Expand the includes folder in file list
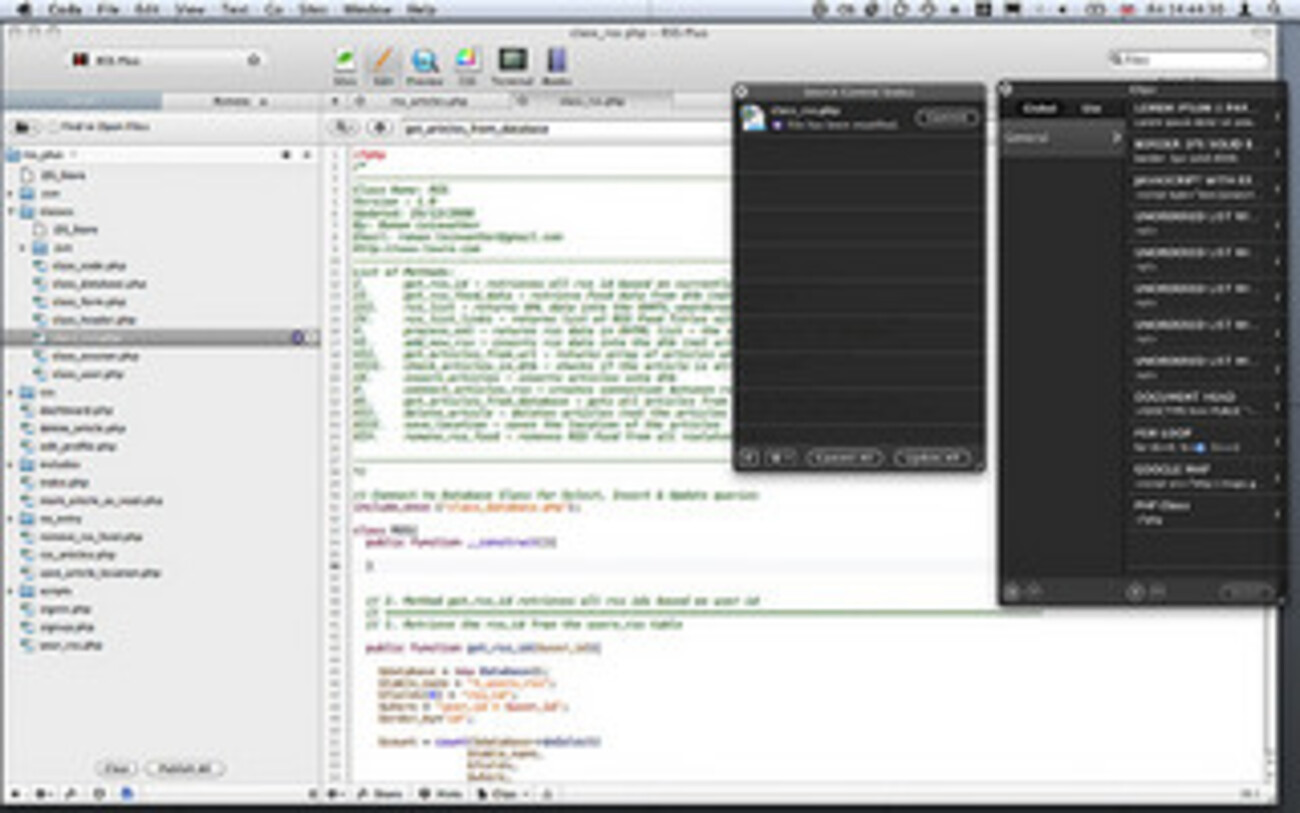 pyautogui.click(x=11, y=465)
